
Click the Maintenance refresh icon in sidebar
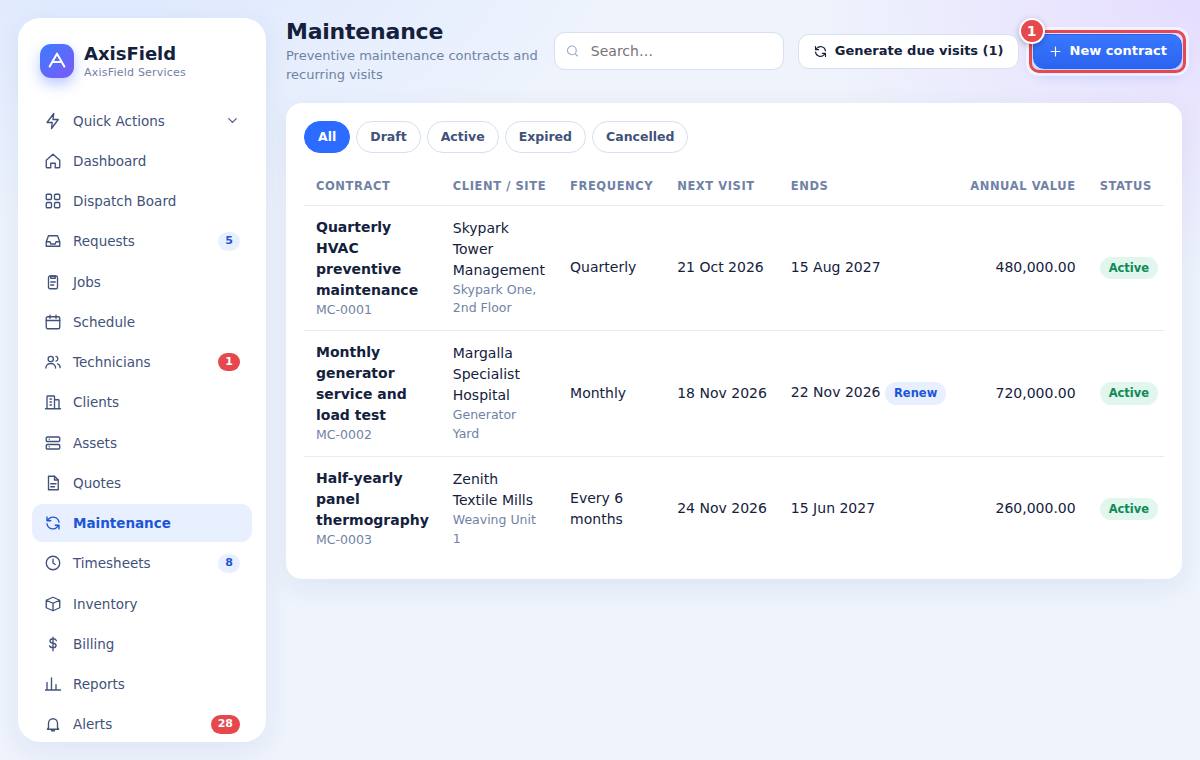pyautogui.click(x=53, y=523)
